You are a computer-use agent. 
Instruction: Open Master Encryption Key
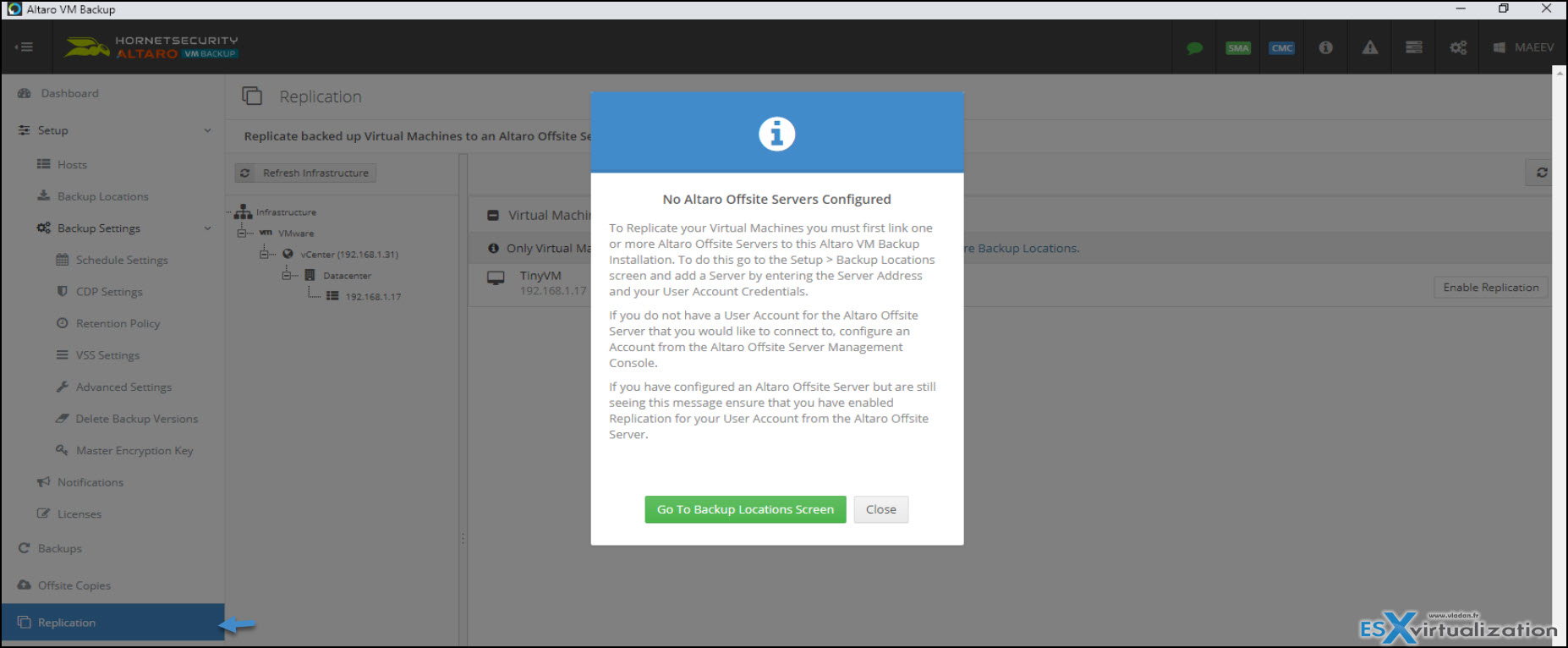click(x=134, y=451)
